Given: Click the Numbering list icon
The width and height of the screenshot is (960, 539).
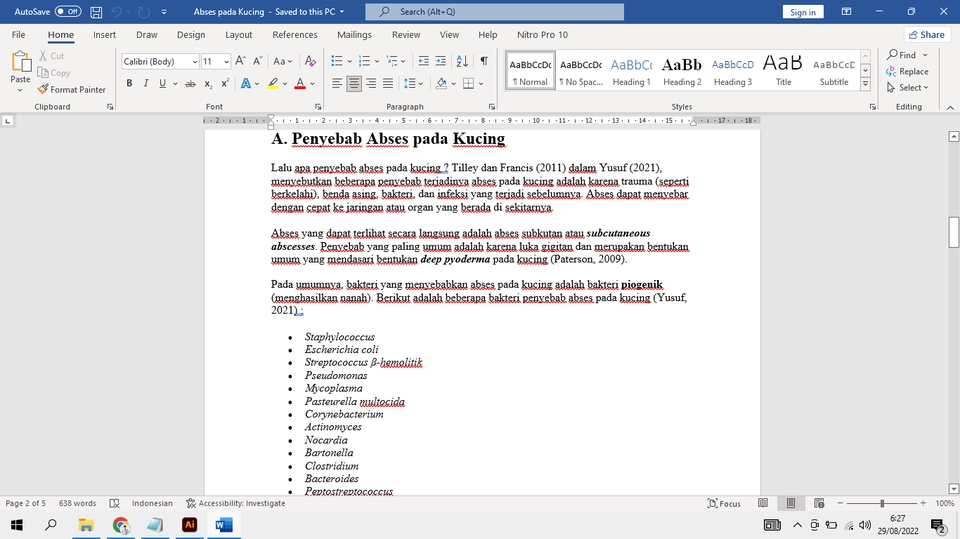Looking at the screenshot, I should point(364,61).
